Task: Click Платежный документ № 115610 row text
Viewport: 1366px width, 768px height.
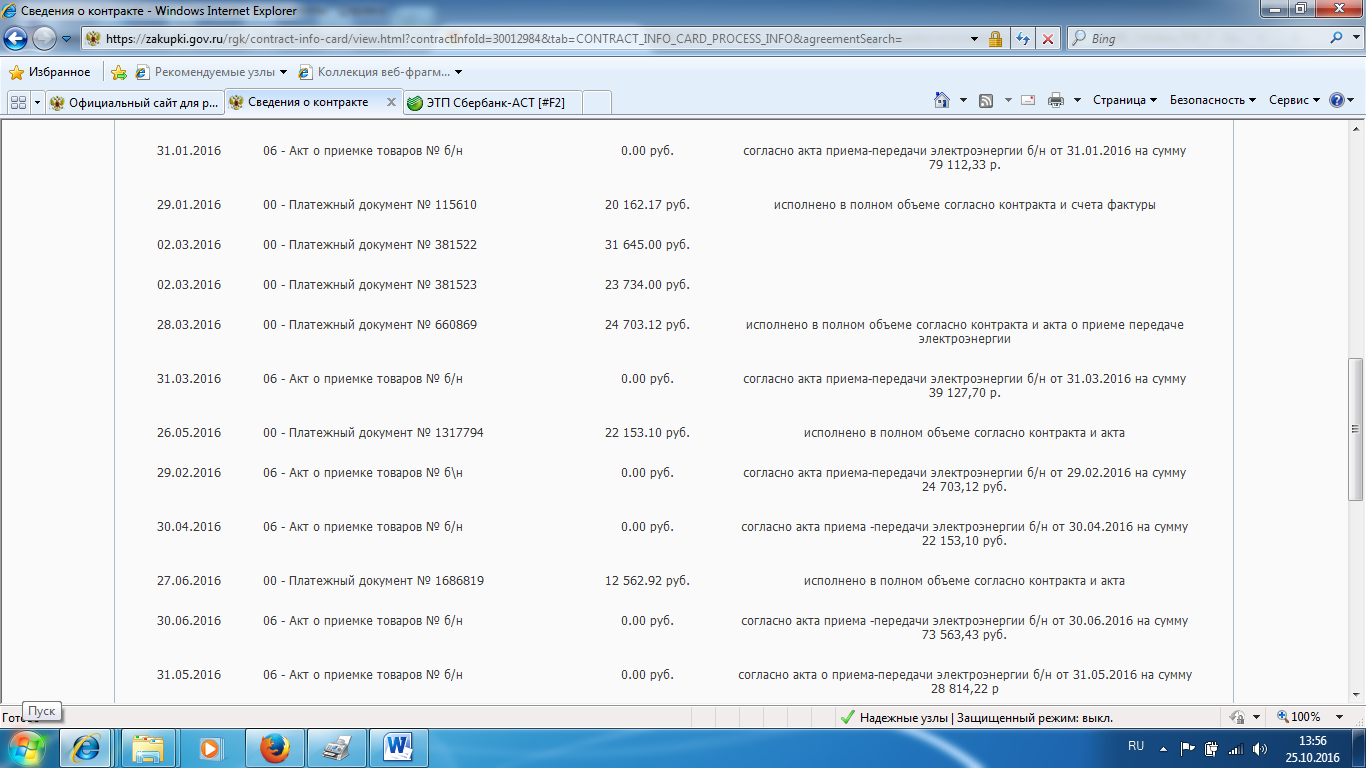Action: 370,205
